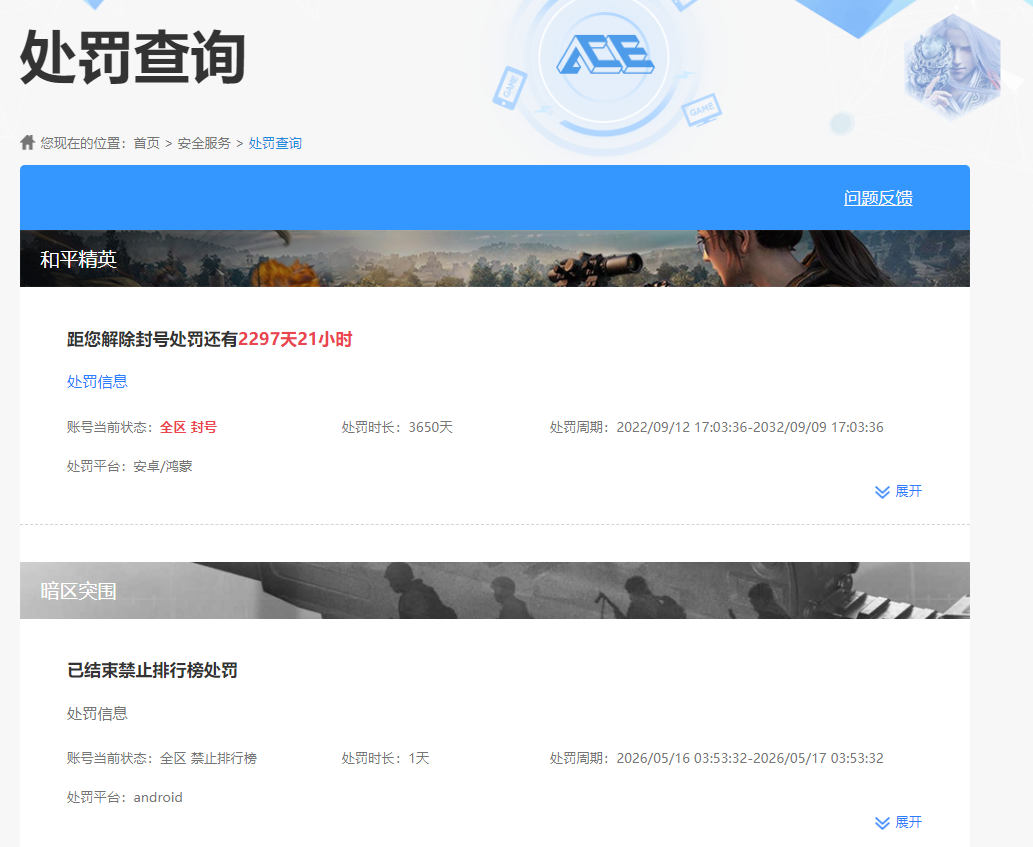The width and height of the screenshot is (1033, 847).
Task: Click 已结束禁止排行榜处罚 heading
Action: point(152,670)
